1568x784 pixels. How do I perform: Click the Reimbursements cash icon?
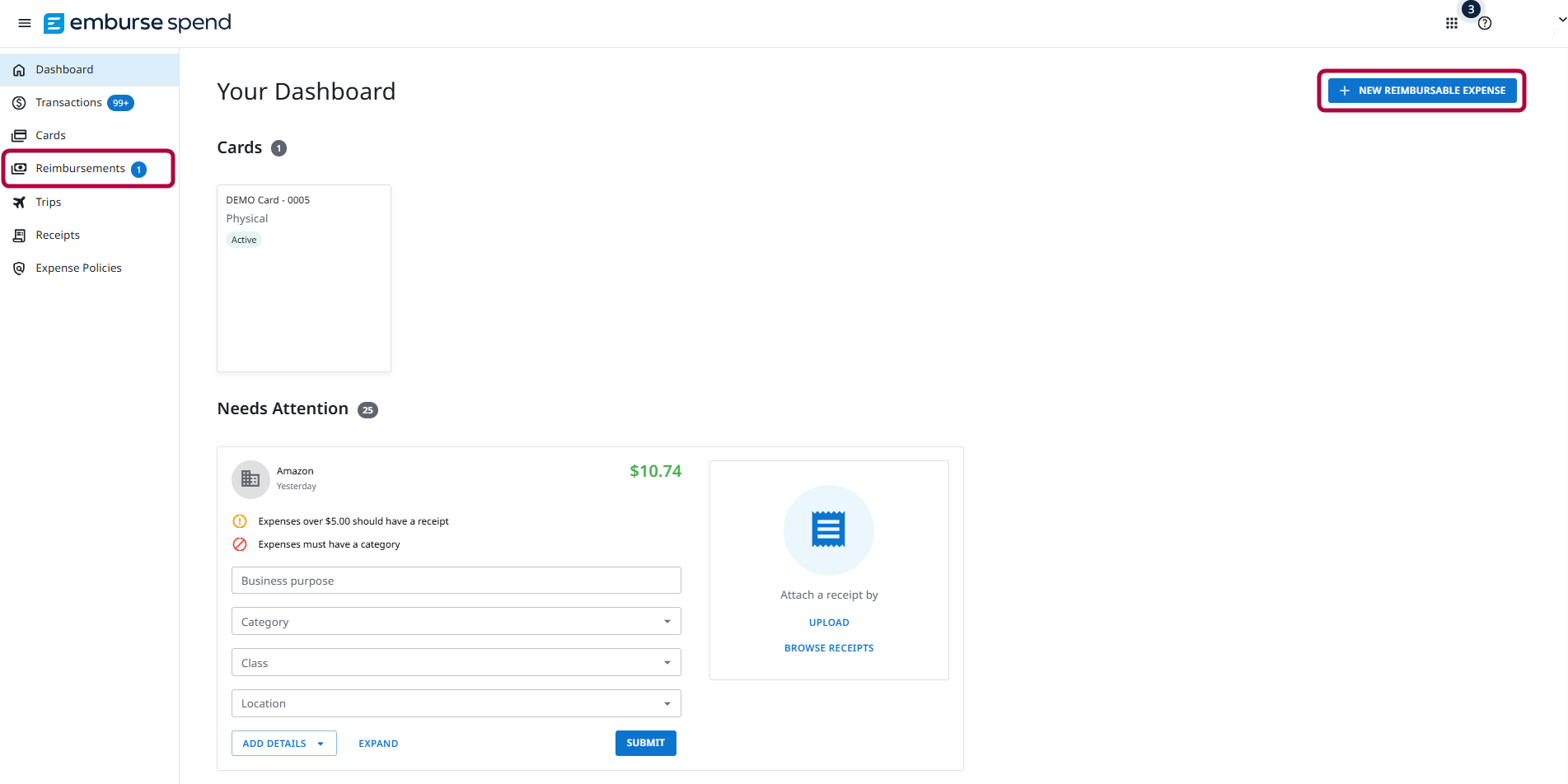point(19,169)
